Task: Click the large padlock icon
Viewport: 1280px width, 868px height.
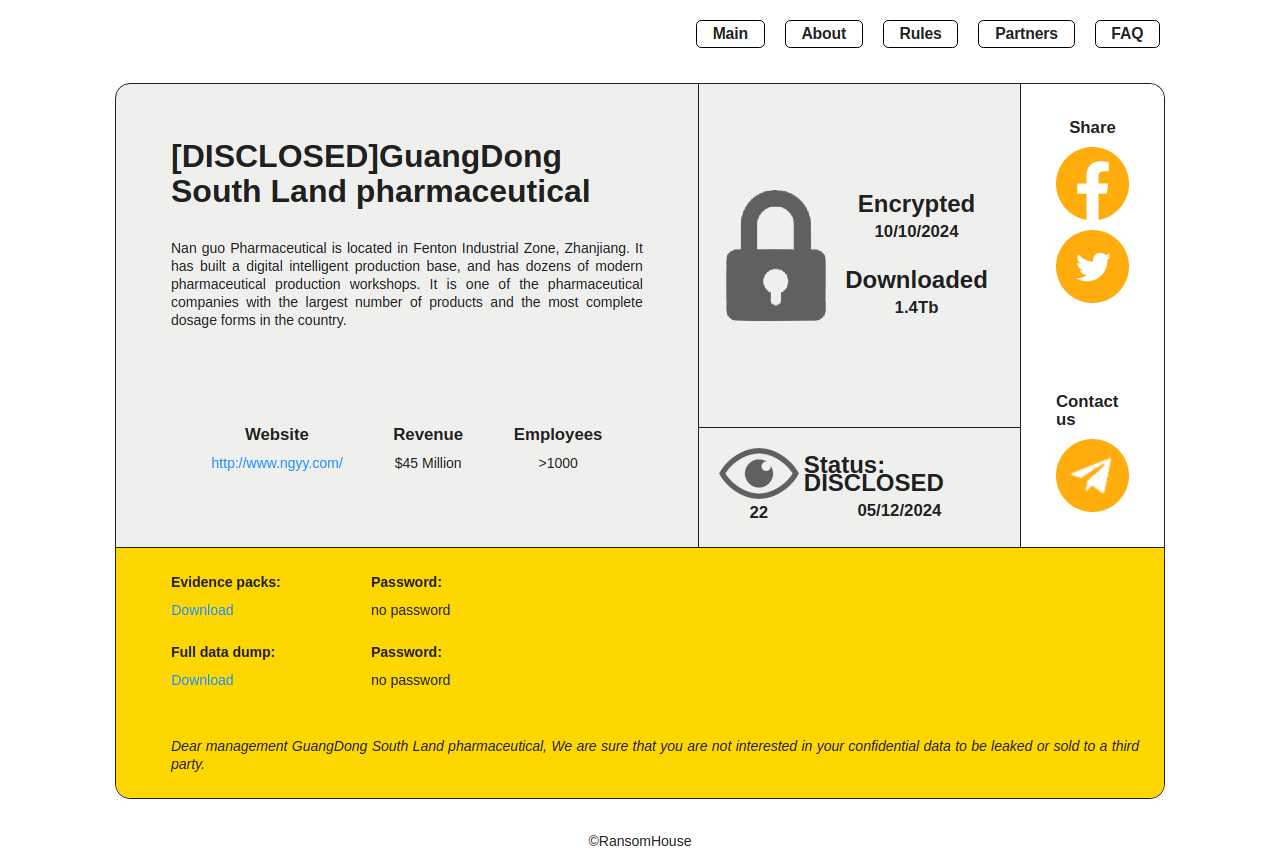Action: click(776, 256)
